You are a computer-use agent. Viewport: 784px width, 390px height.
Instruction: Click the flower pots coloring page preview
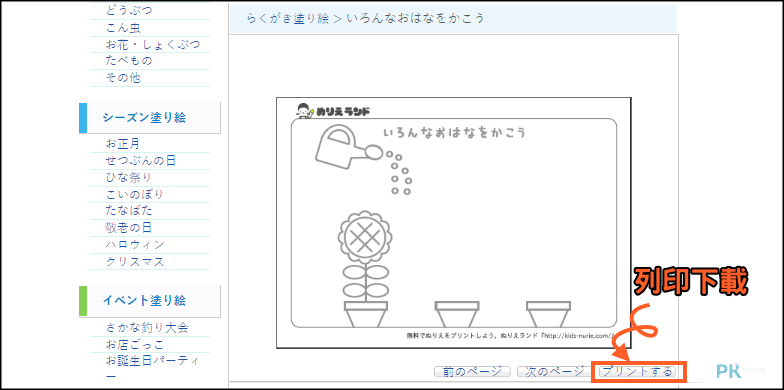pyautogui.click(x=454, y=223)
